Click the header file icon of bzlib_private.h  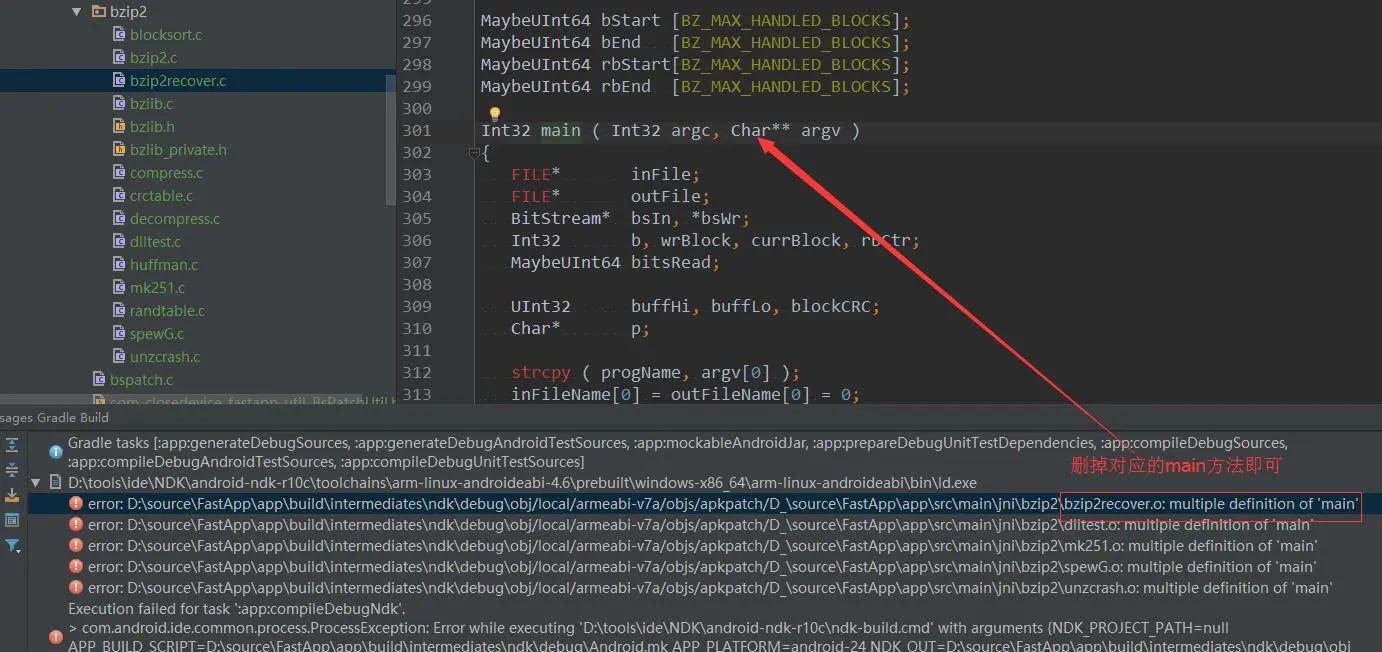121,150
